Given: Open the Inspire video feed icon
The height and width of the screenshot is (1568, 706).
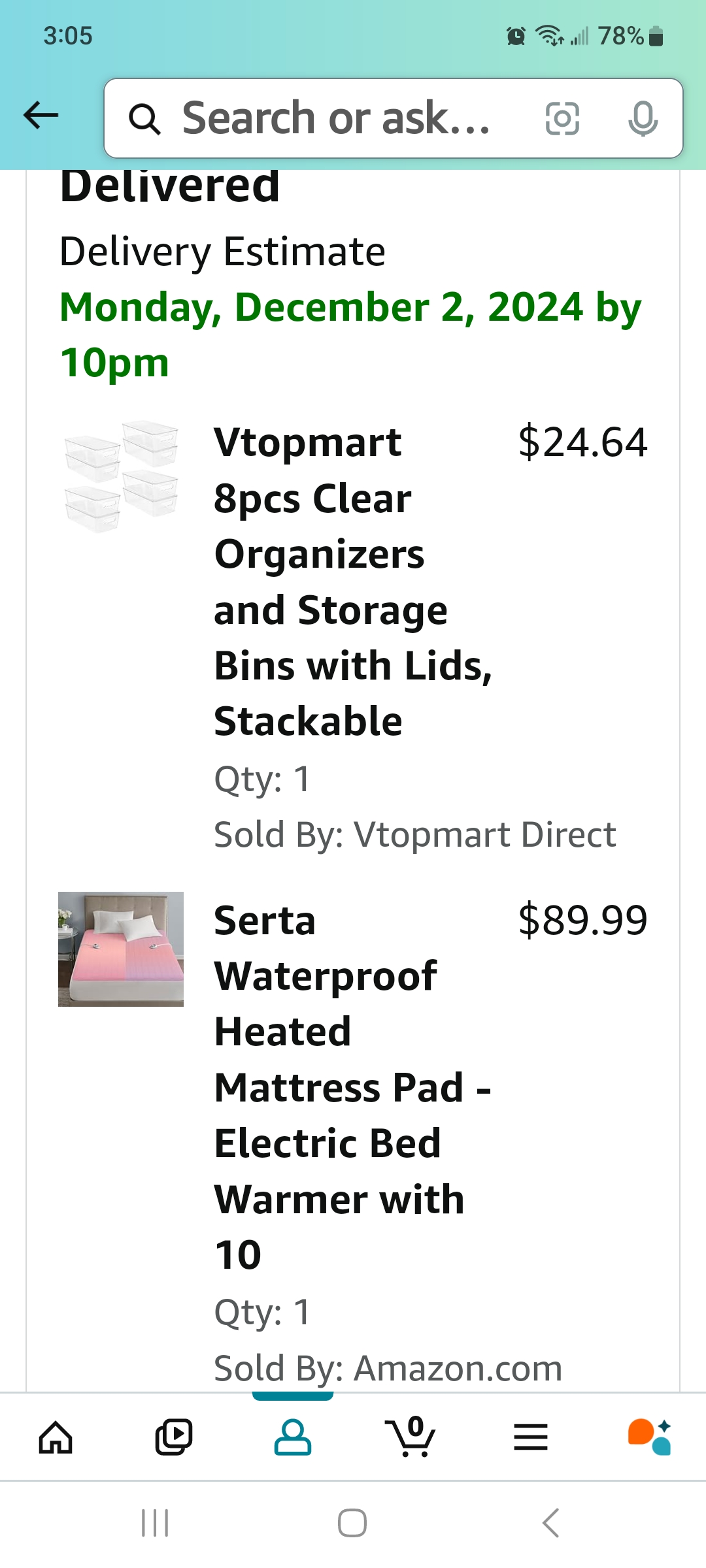Looking at the screenshot, I should [174, 1437].
